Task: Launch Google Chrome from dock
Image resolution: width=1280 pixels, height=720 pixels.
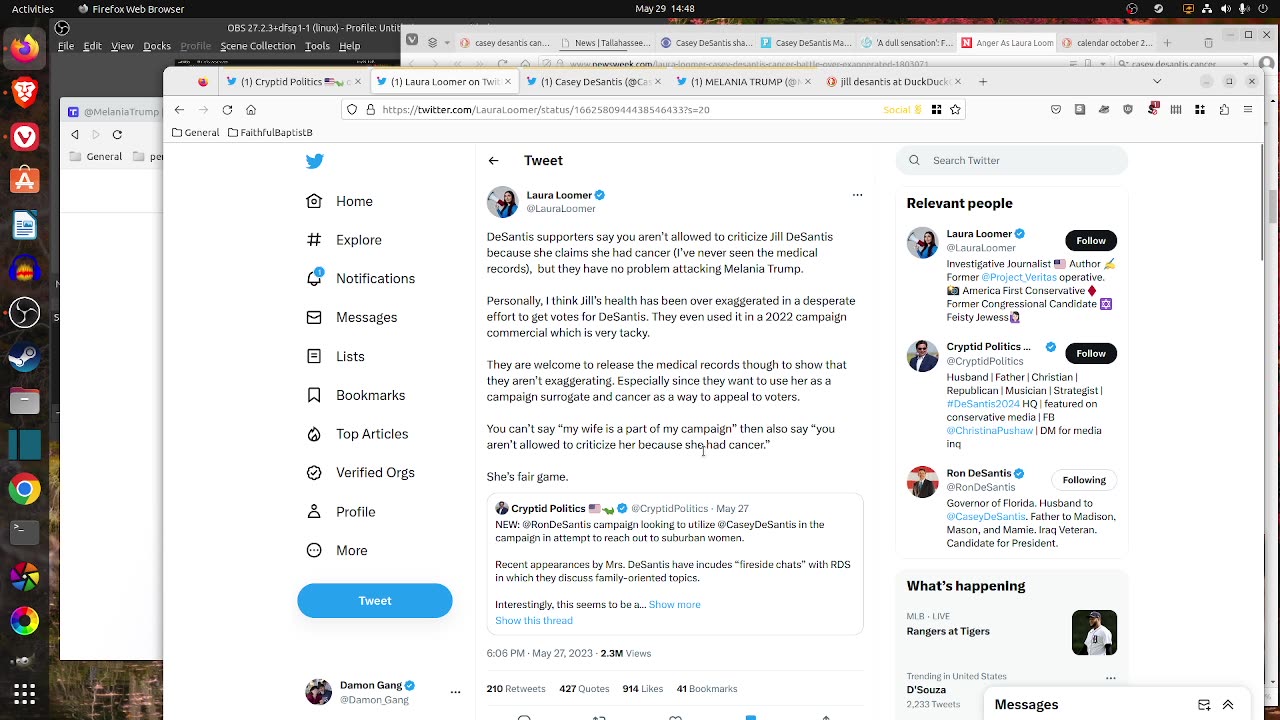Action: pyautogui.click(x=25, y=489)
